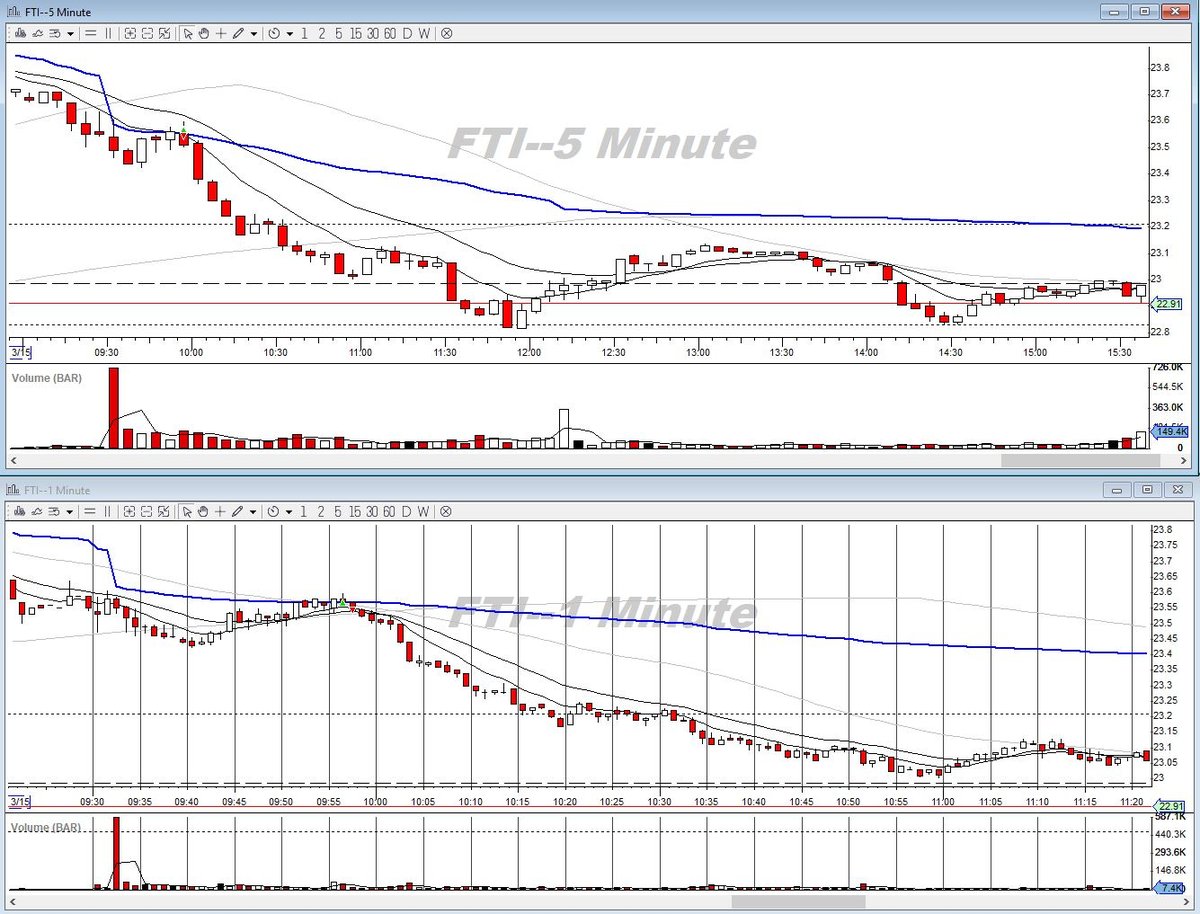Zoom in on the 1 Minute chart
This screenshot has width=1200, height=914.
tap(130, 511)
